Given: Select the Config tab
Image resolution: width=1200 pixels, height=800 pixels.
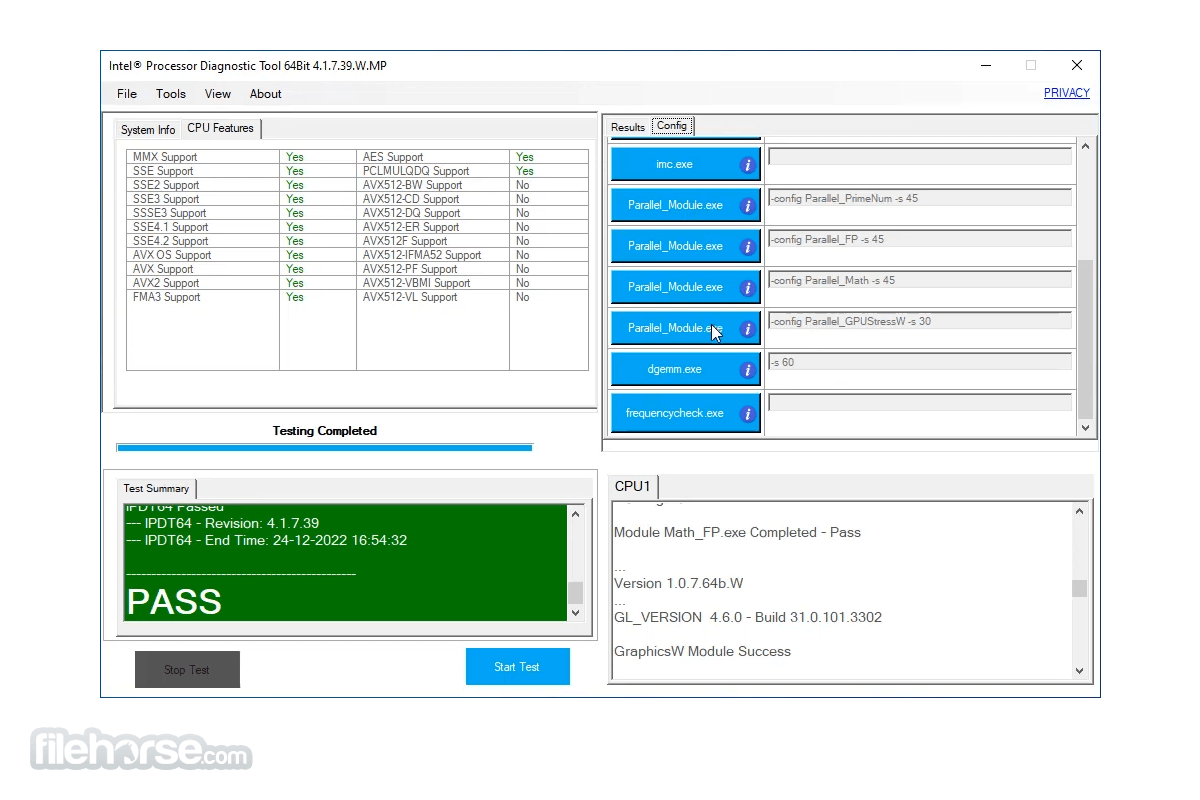Looking at the screenshot, I should coord(672,126).
